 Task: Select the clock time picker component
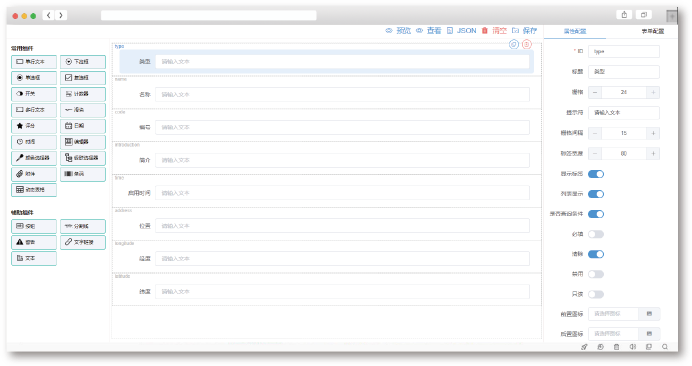(x=34, y=142)
